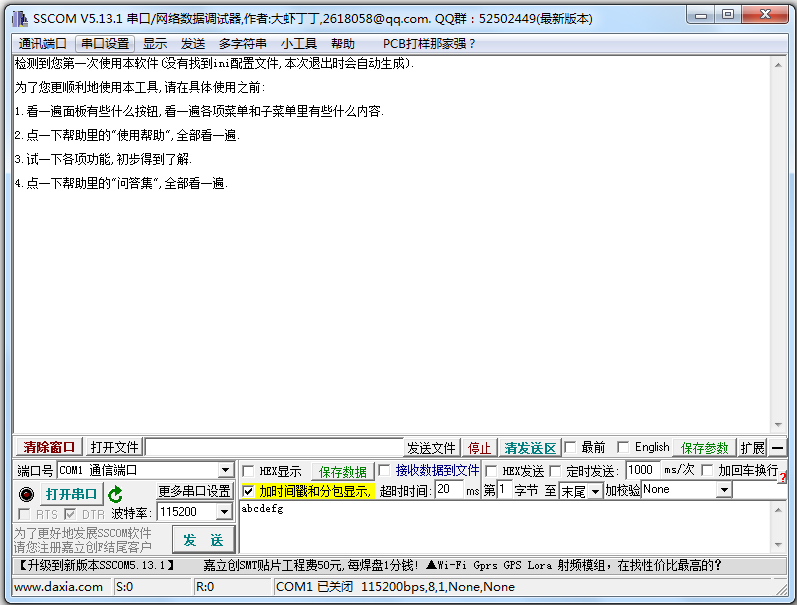This screenshot has height=605, width=797.
Task: Click the send area scrollbar up arrow
Action: [x=778, y=510]
